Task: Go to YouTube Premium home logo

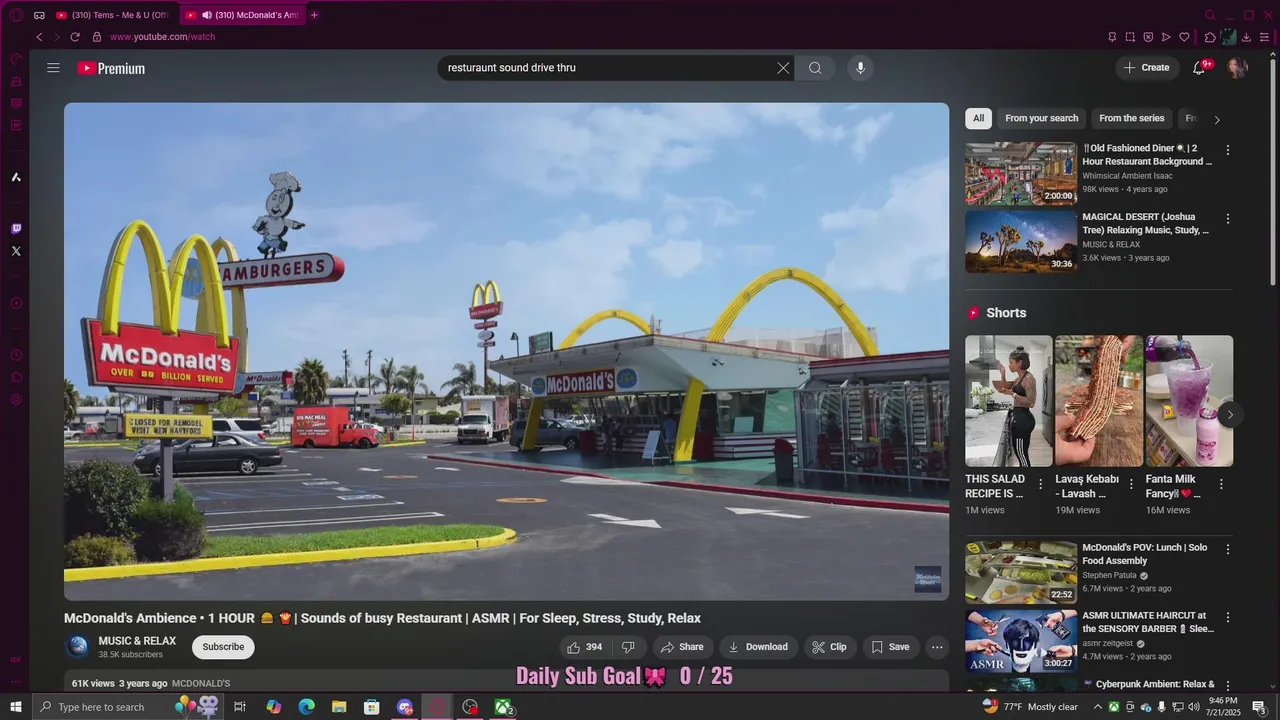Action: pos(111,68)
